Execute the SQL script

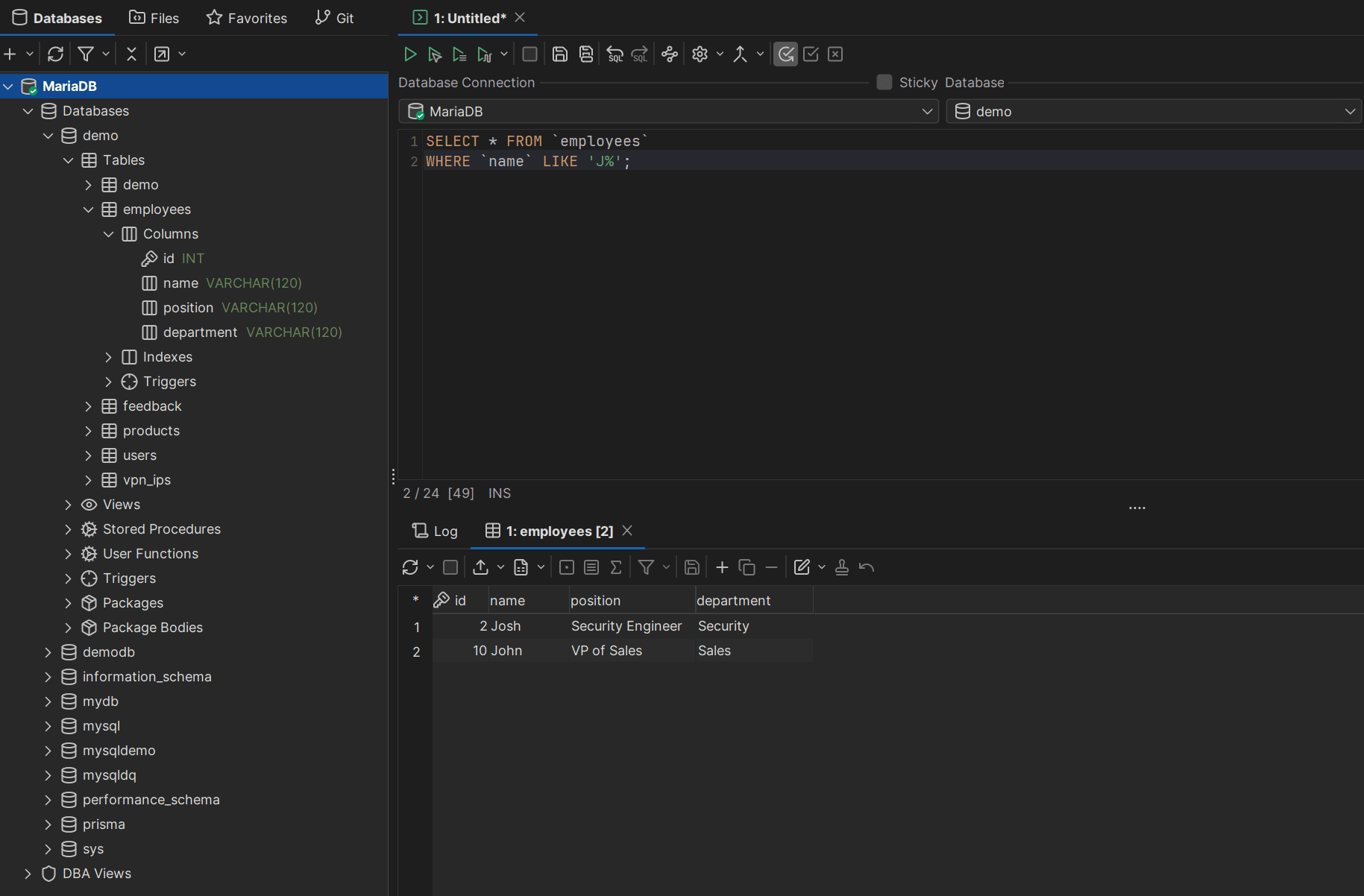pos(459,54)
